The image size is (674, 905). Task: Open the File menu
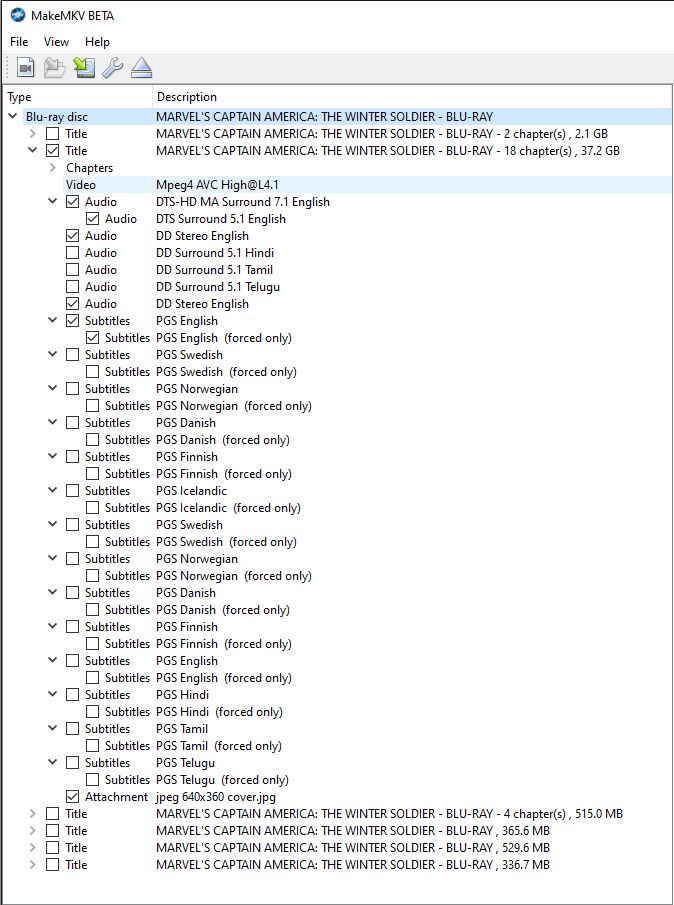[19, 42]
